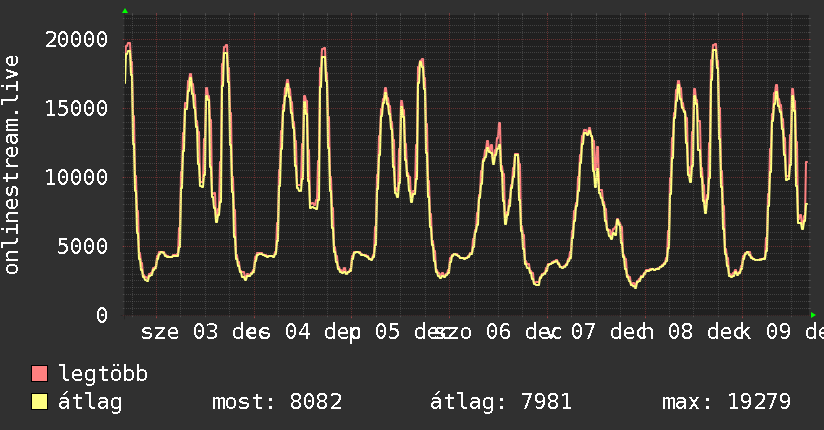Click the 07 date label on x-axis

point(583,332)
